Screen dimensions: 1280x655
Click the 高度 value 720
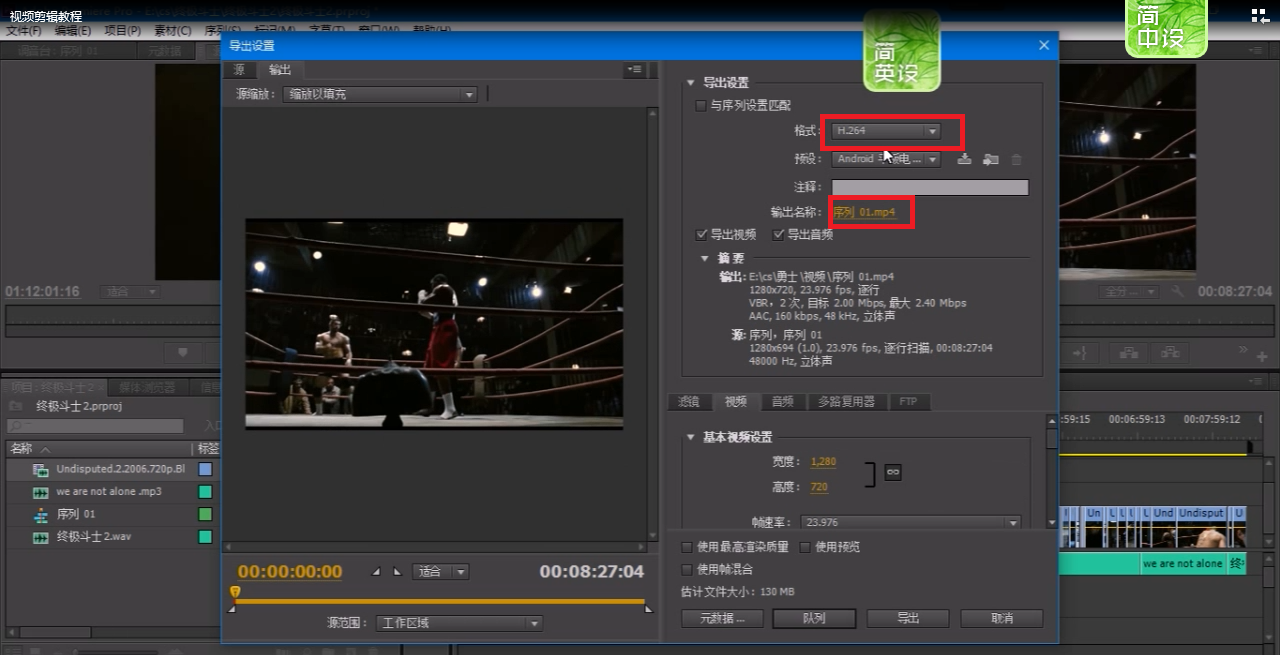tap(819, 487)
